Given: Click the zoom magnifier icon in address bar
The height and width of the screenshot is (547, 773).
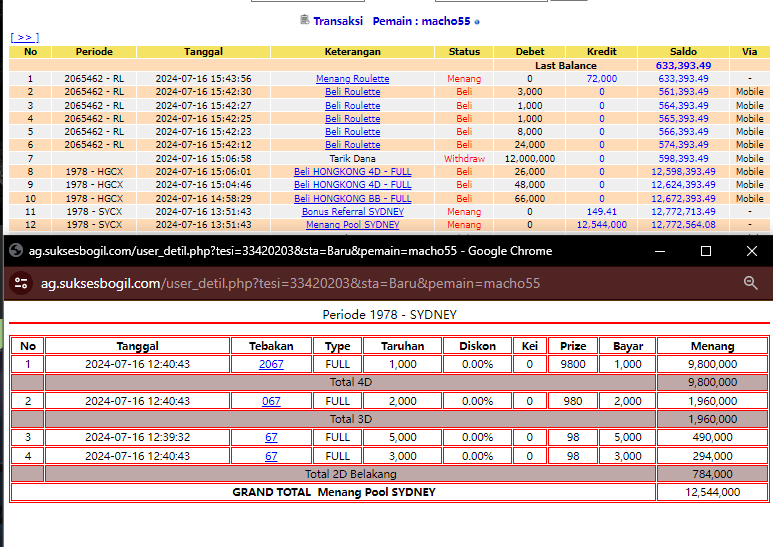Looking at the screenshot, I should (750, 283).
